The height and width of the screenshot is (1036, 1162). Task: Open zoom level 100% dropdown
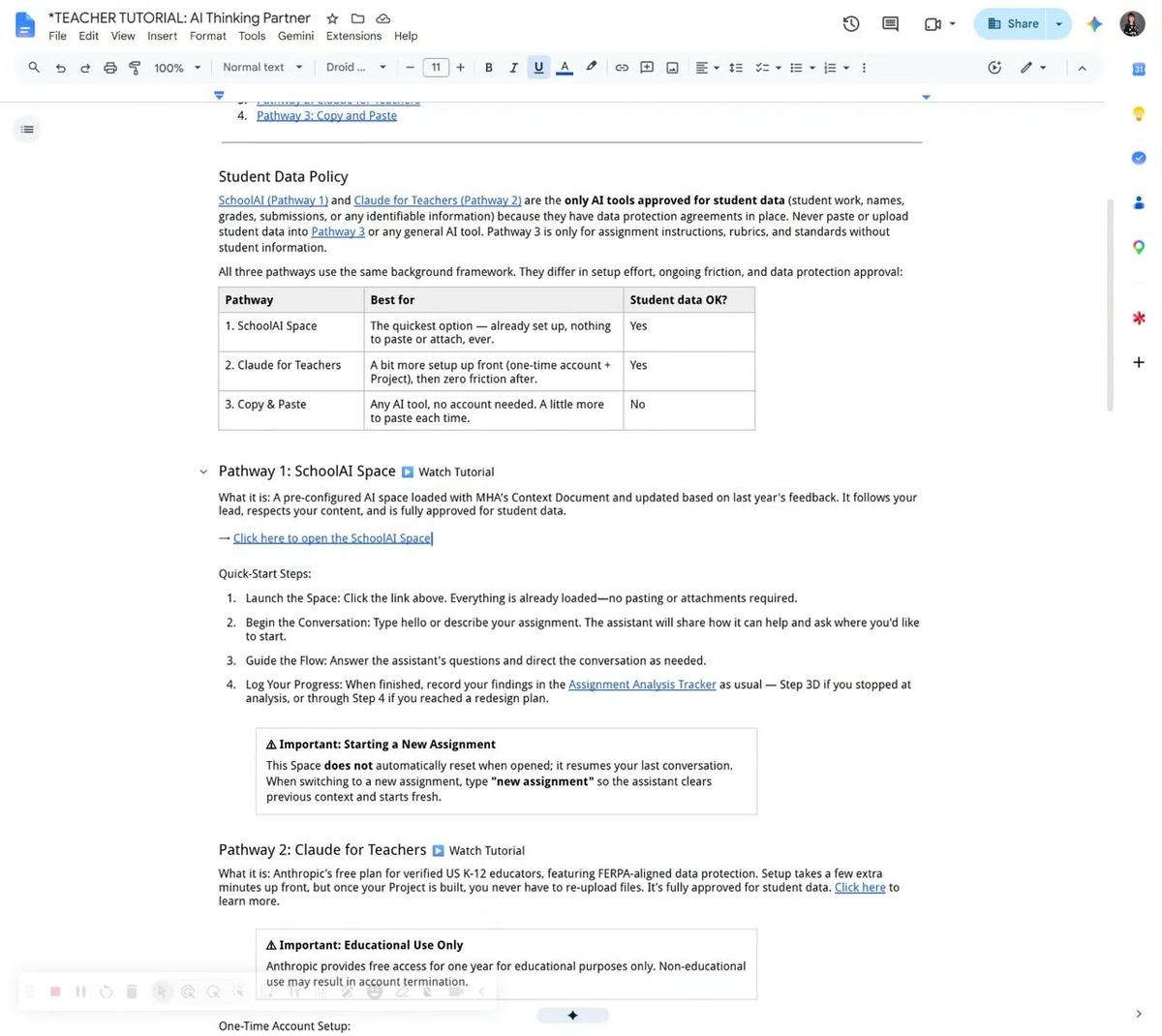tap(178, 68)
